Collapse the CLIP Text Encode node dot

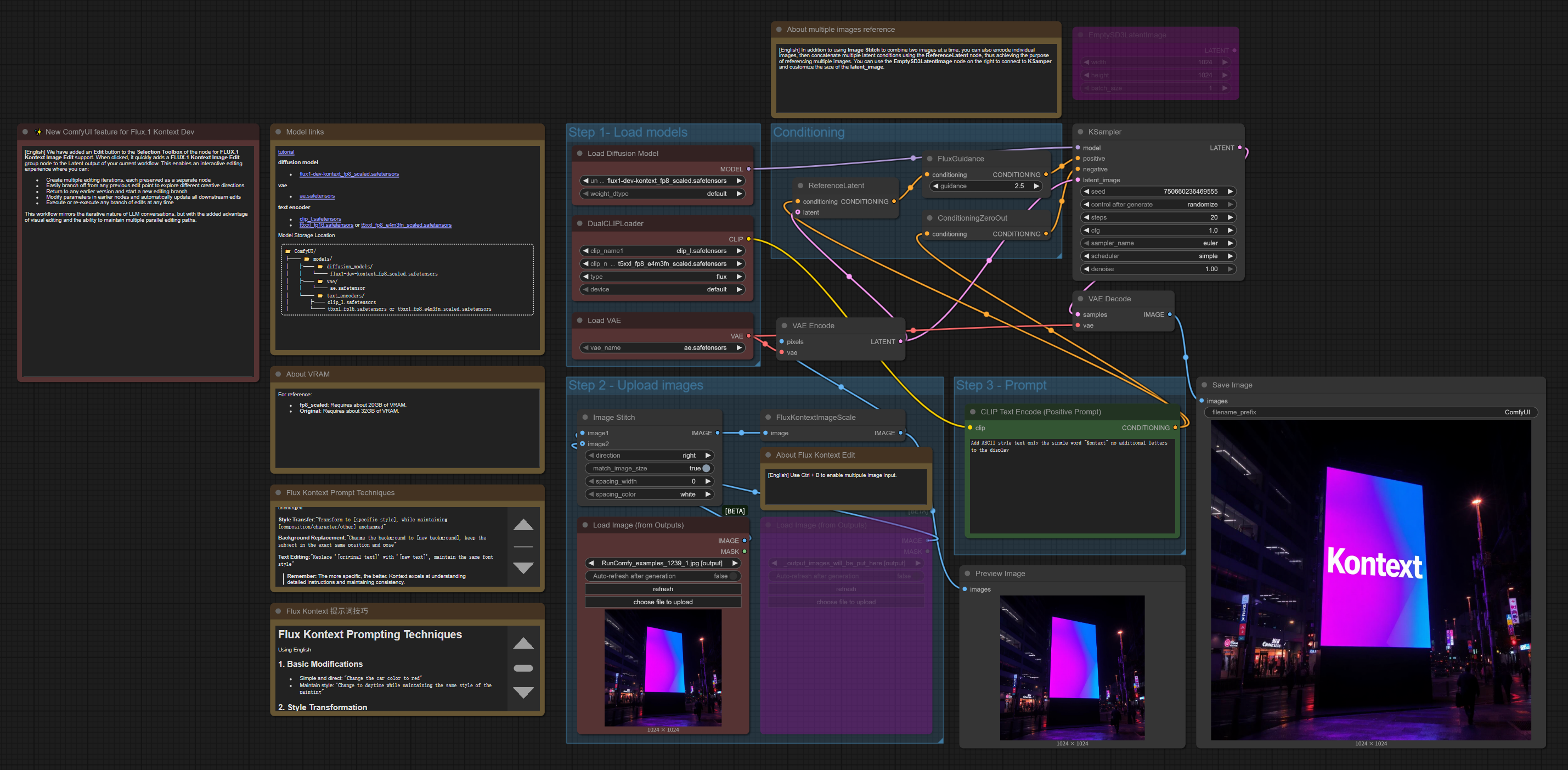(973, 412)
